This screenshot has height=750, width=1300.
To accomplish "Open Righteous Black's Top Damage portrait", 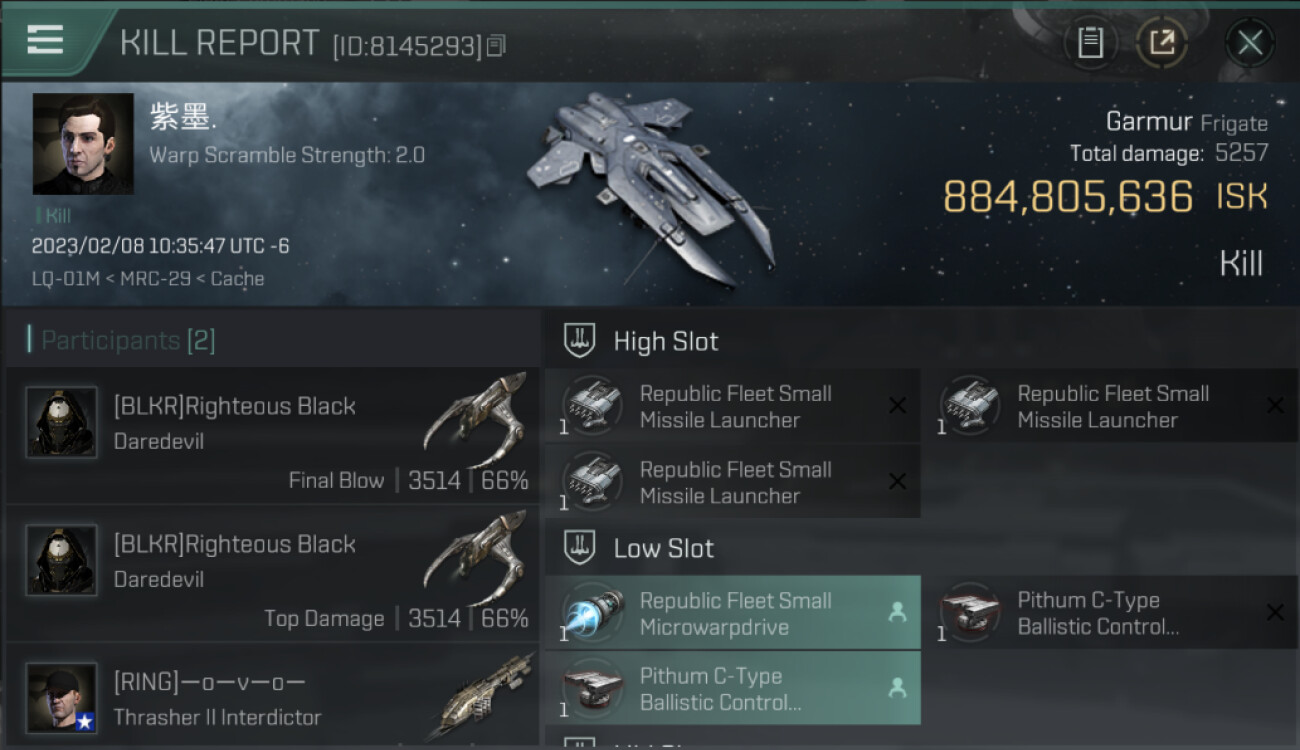I will click(x=61, y=560).
